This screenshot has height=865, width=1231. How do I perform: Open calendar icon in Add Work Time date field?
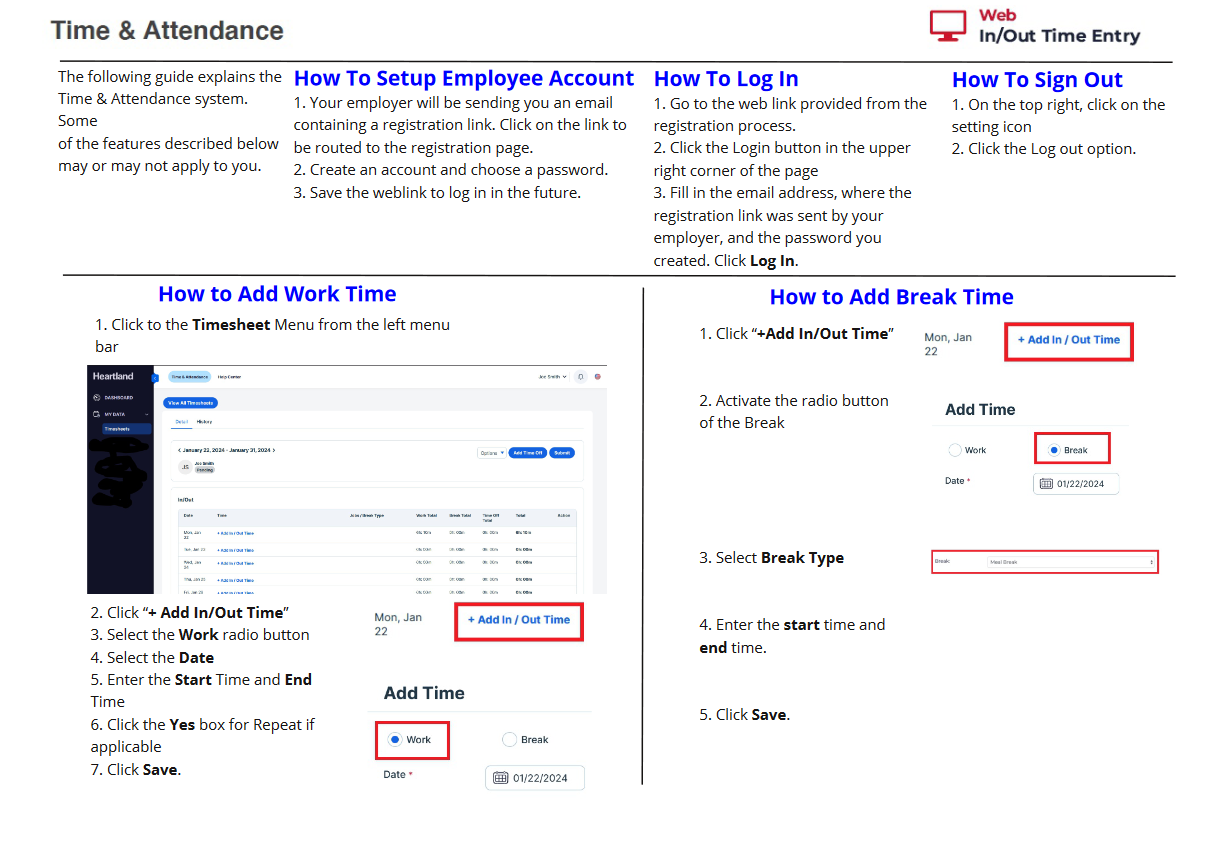coord(501,778)
